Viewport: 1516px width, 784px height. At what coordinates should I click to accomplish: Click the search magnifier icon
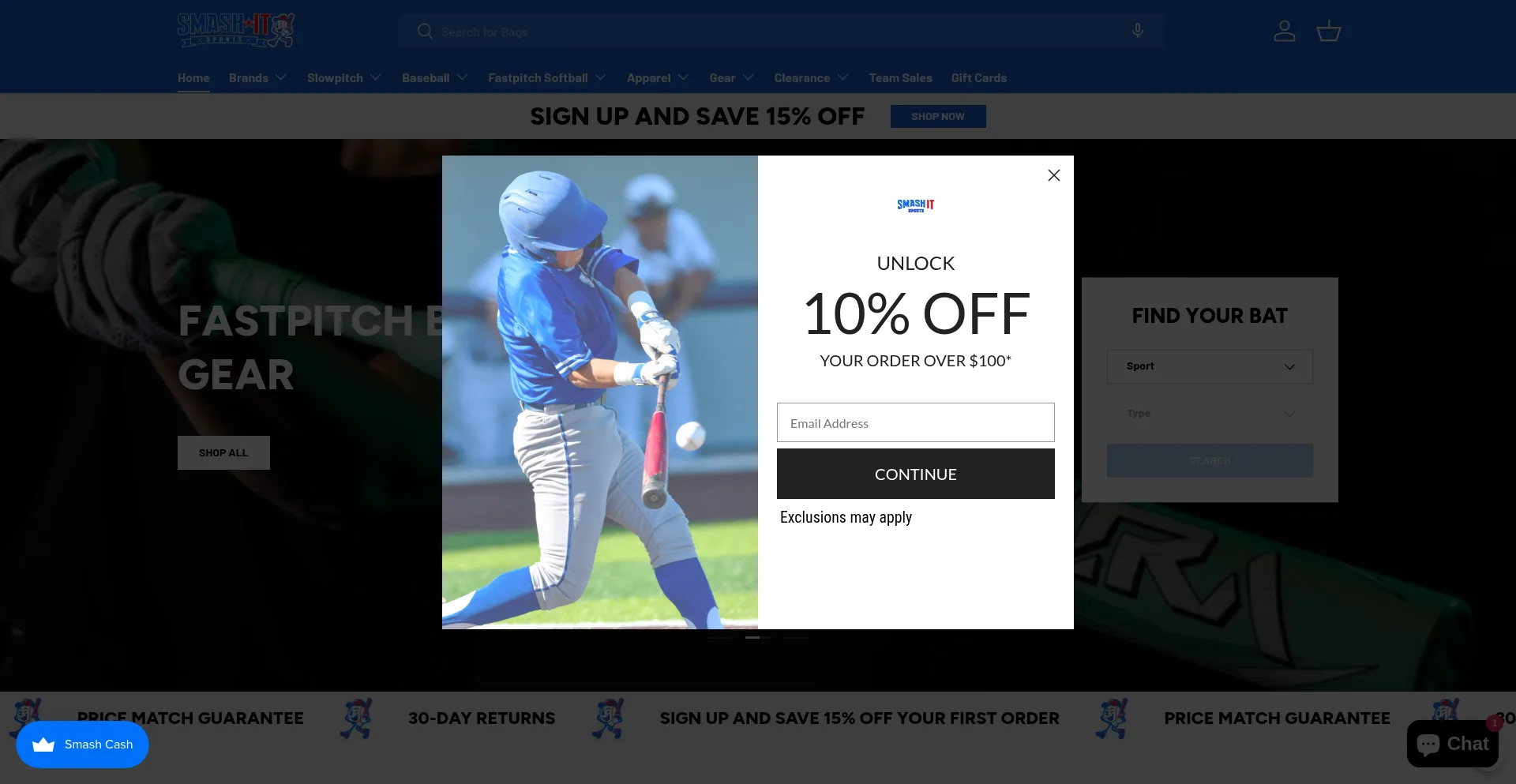click(x=425, y=32)
